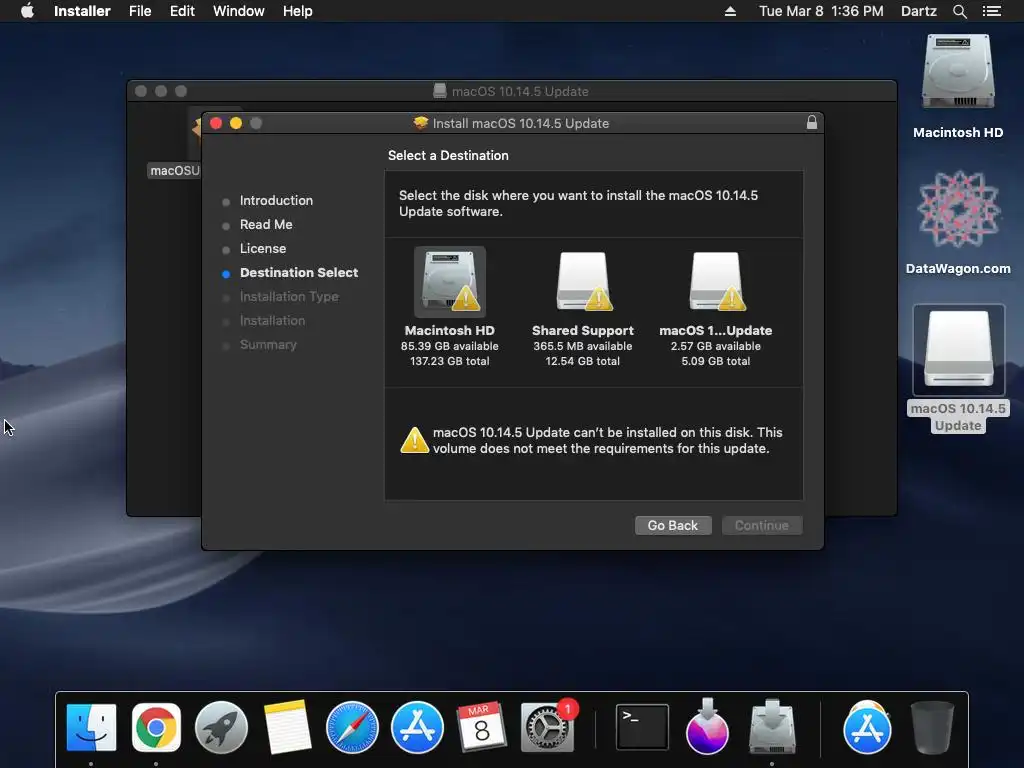Image resolution: width=1024 pixels, height=768 pixels.
Task: Click the Installer drive icon in Dock
Action: 772,727
